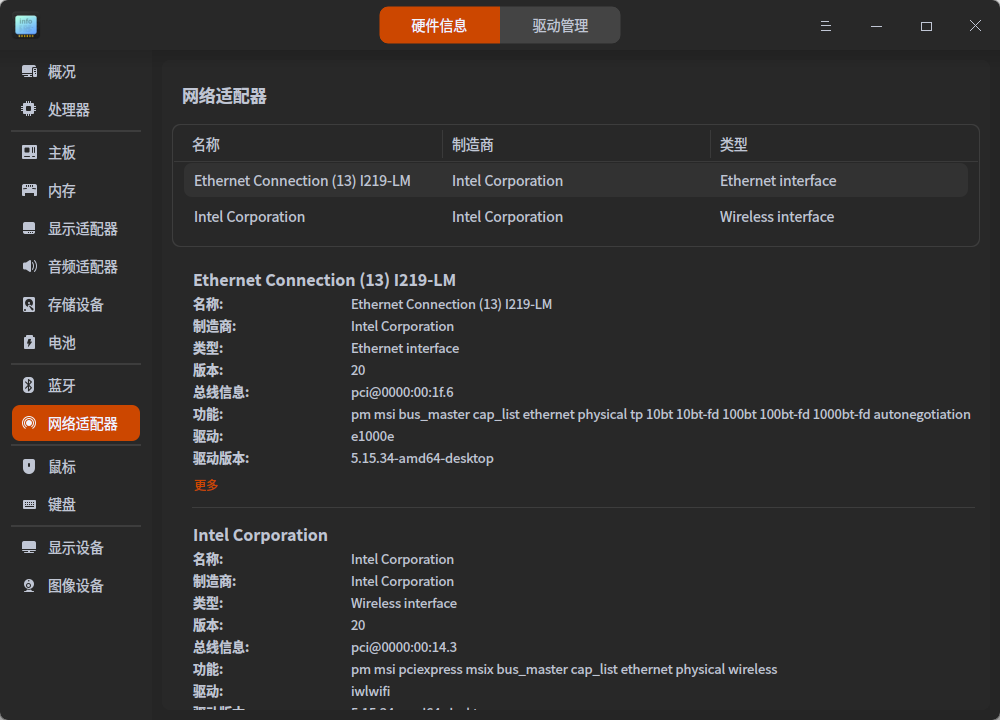The image size is (1000, 720).
Task: Click the Intel Corporation details section heading
Action: coord(260,535)
